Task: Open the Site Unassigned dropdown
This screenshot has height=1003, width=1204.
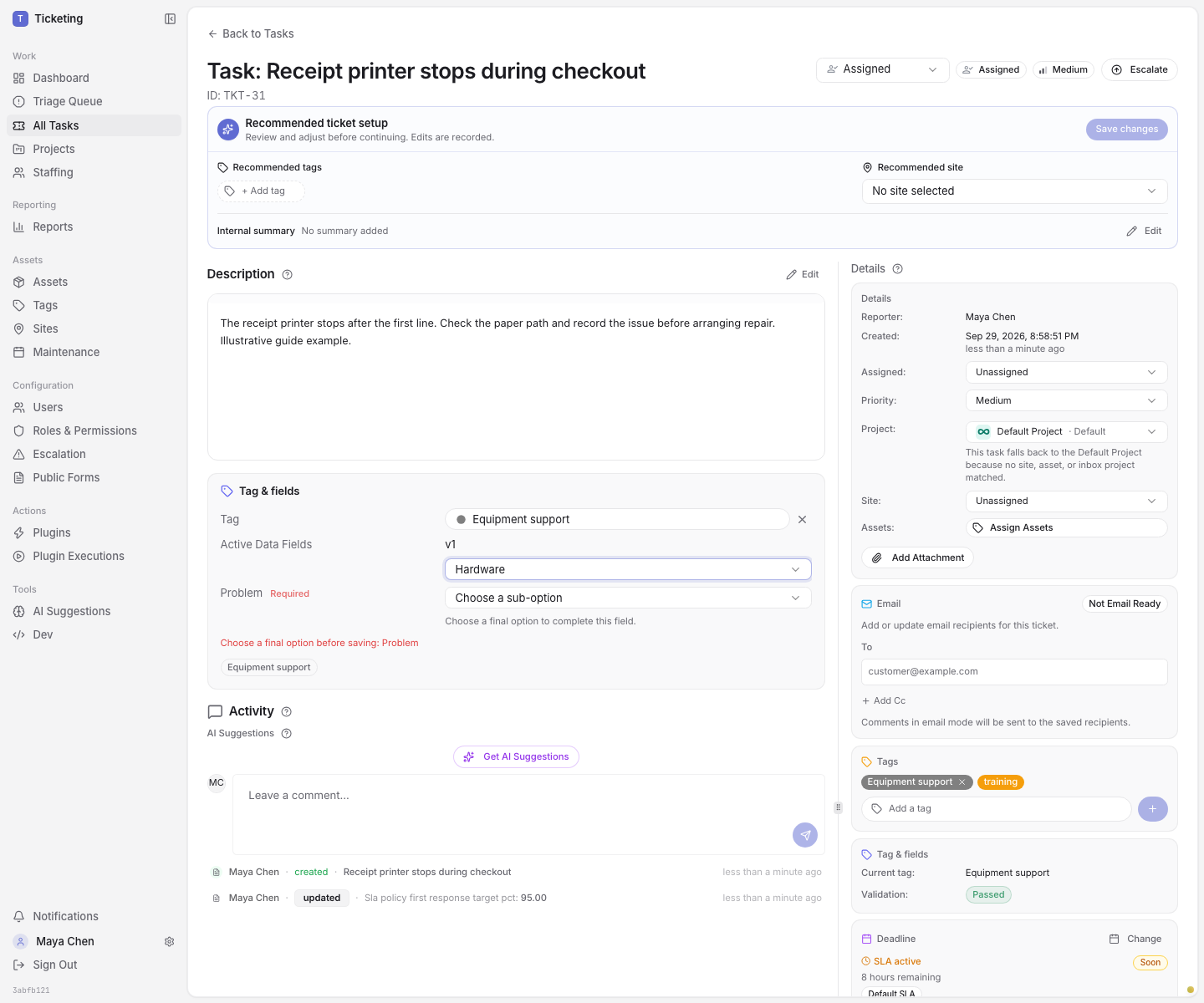Action: [x=1066, y=501]
